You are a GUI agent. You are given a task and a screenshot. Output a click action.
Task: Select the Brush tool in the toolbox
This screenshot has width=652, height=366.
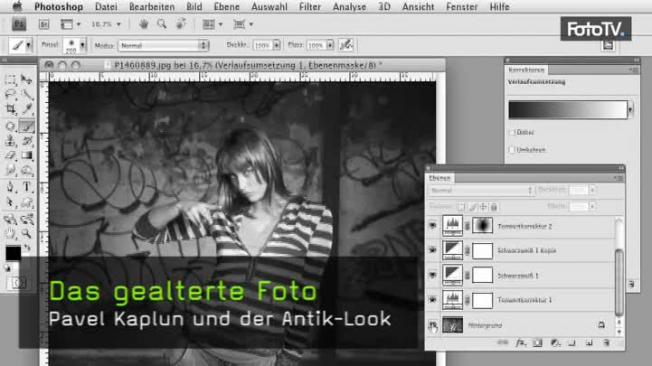[27, 126]
